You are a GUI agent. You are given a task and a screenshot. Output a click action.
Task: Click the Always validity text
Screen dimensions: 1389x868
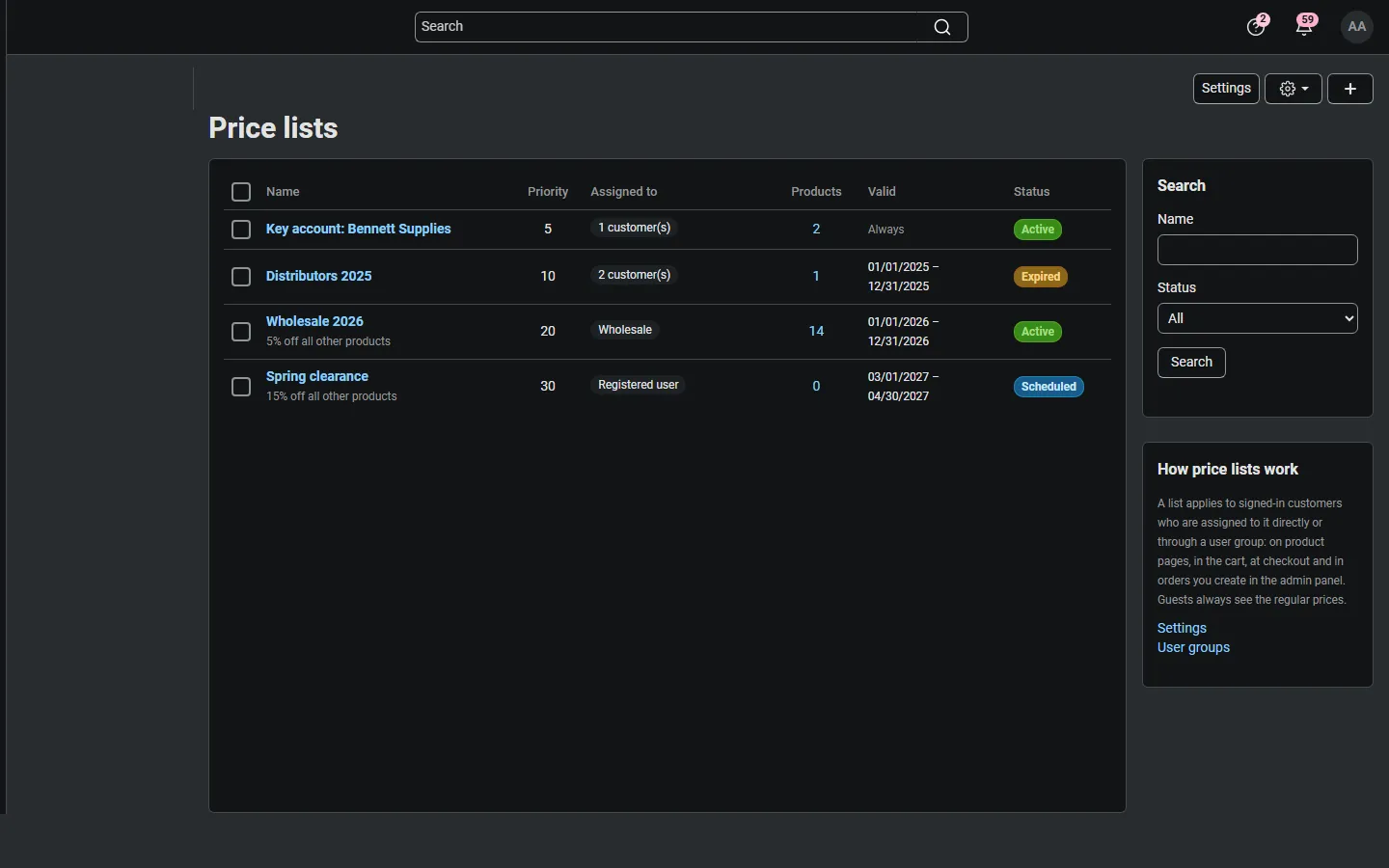(886, 230)
